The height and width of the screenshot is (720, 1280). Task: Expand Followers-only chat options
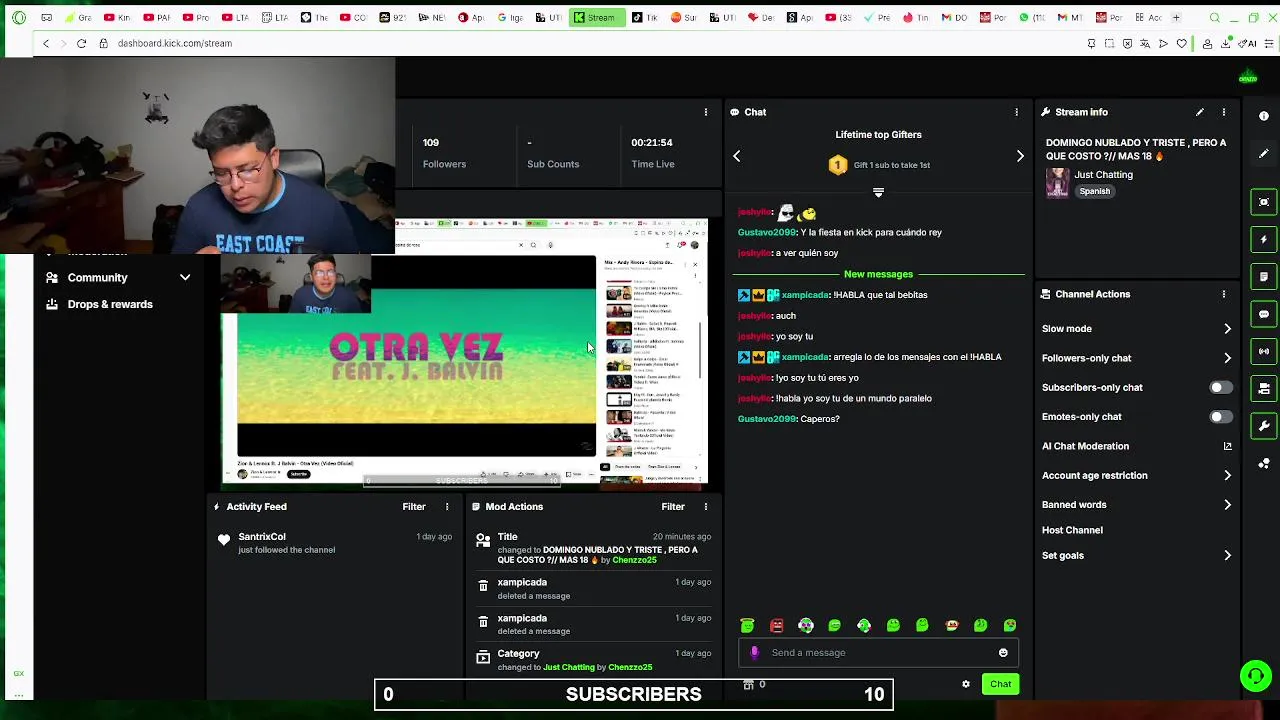(1228, 358)
